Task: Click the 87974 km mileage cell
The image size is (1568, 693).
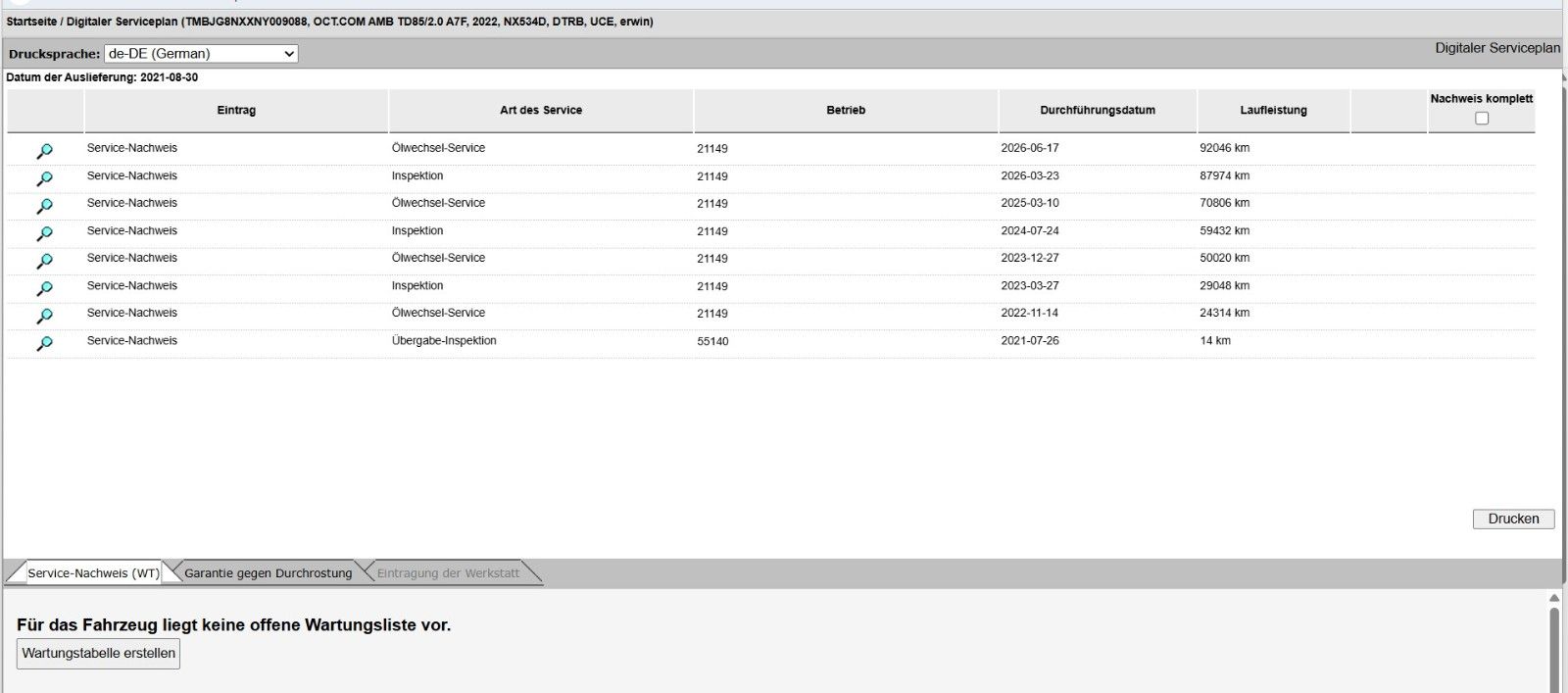Action: (x=1224, y=175)
